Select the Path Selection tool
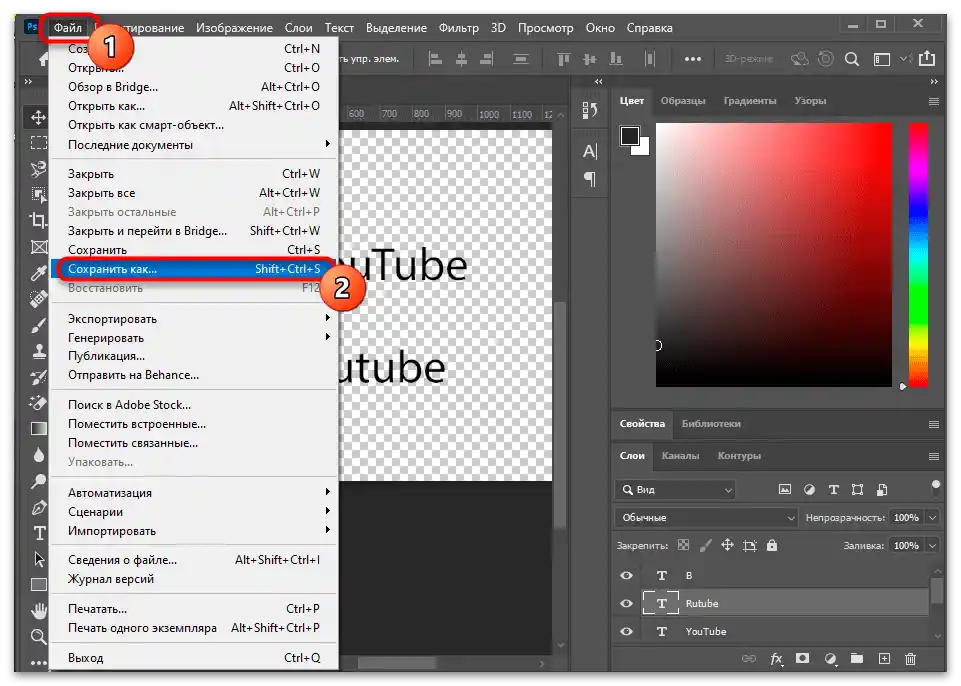 tap(39, 559)
